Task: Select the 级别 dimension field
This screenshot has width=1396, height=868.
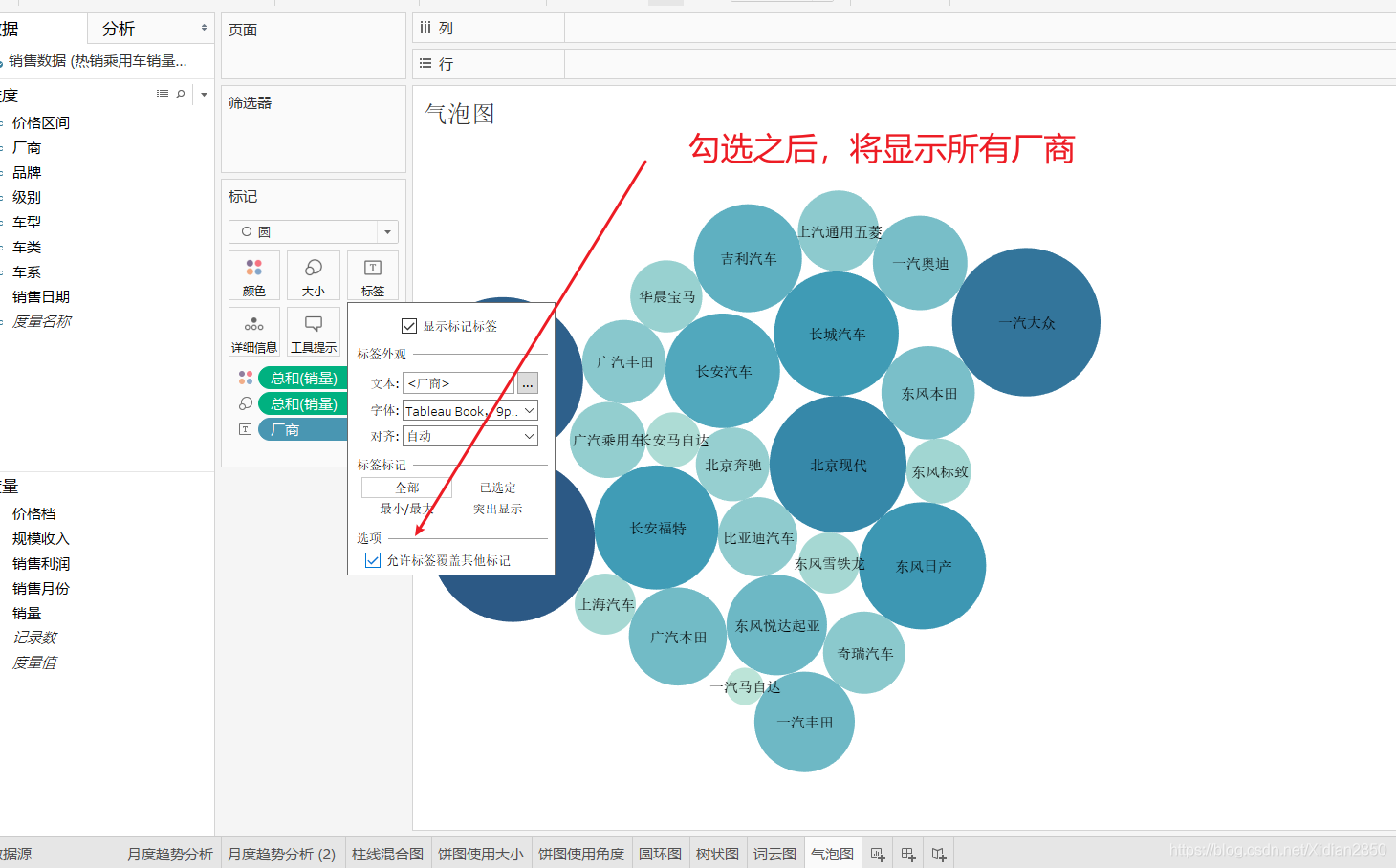Action: tap(27, 197)
